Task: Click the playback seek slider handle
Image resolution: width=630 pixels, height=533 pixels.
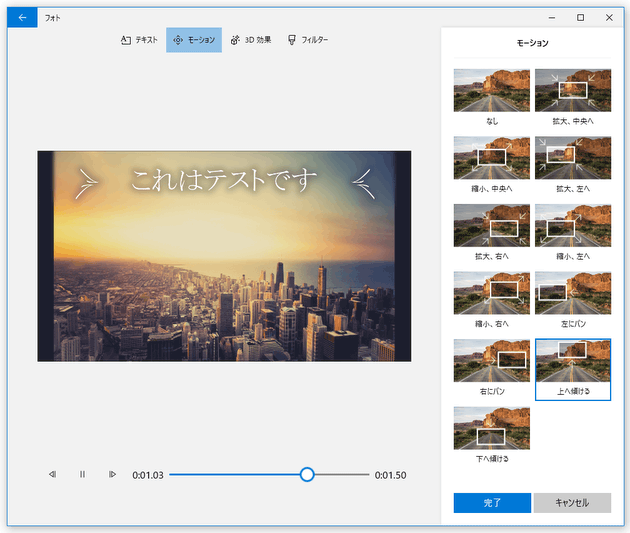Action: click(307, 474)
